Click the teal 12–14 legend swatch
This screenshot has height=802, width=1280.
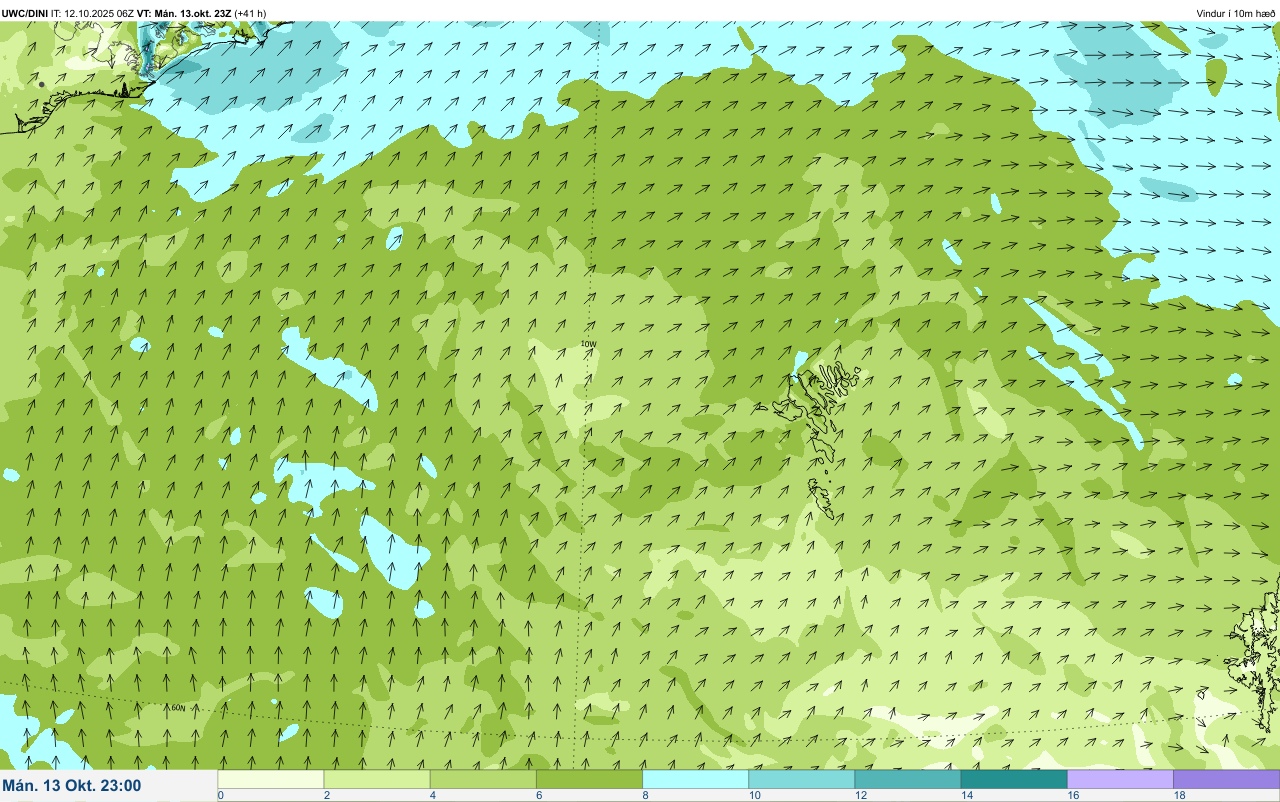[907, 779]
